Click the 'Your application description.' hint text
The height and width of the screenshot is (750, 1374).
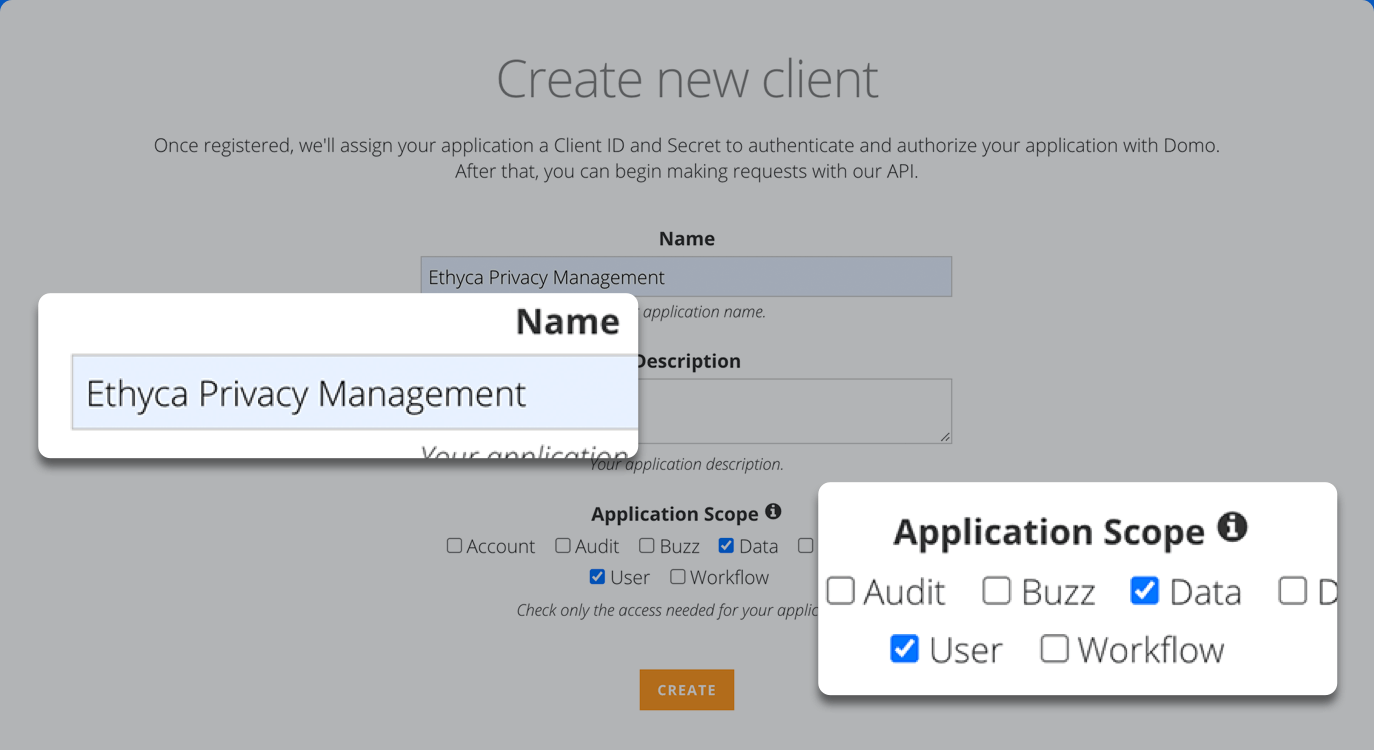click(687, 464)
